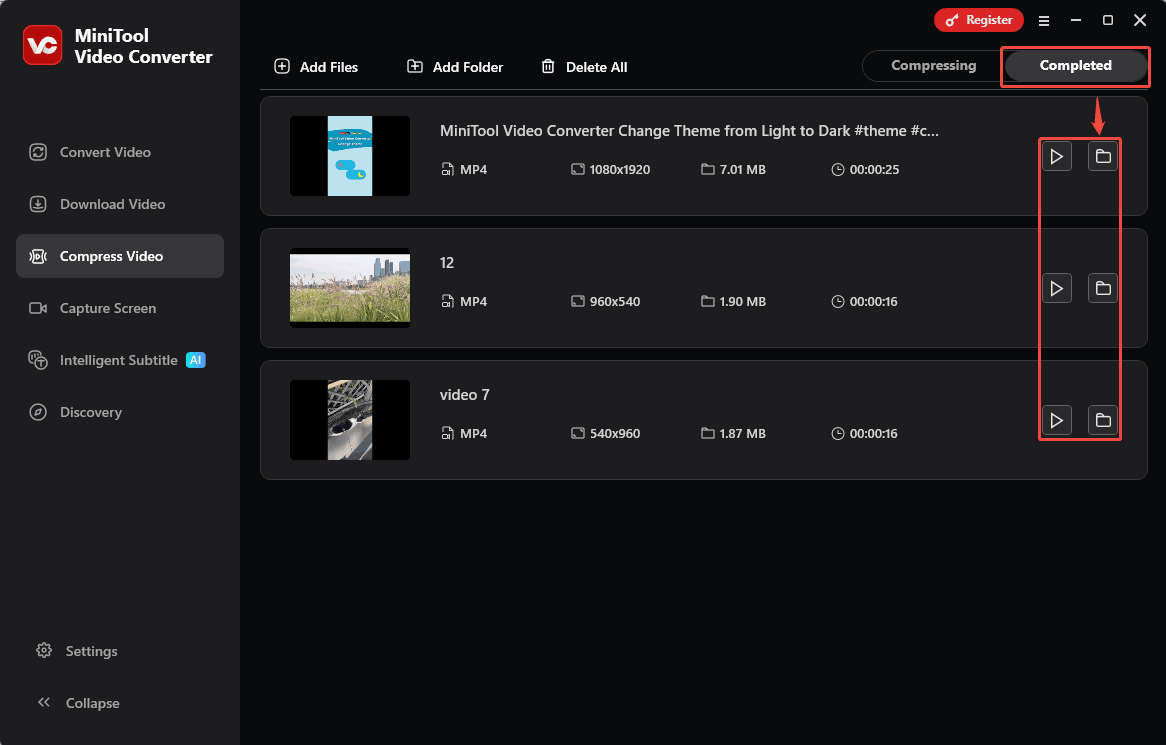Viewport: 1166px width, 745px height.
Task: Open the hamburger menu near Register
Action: 1044,20
